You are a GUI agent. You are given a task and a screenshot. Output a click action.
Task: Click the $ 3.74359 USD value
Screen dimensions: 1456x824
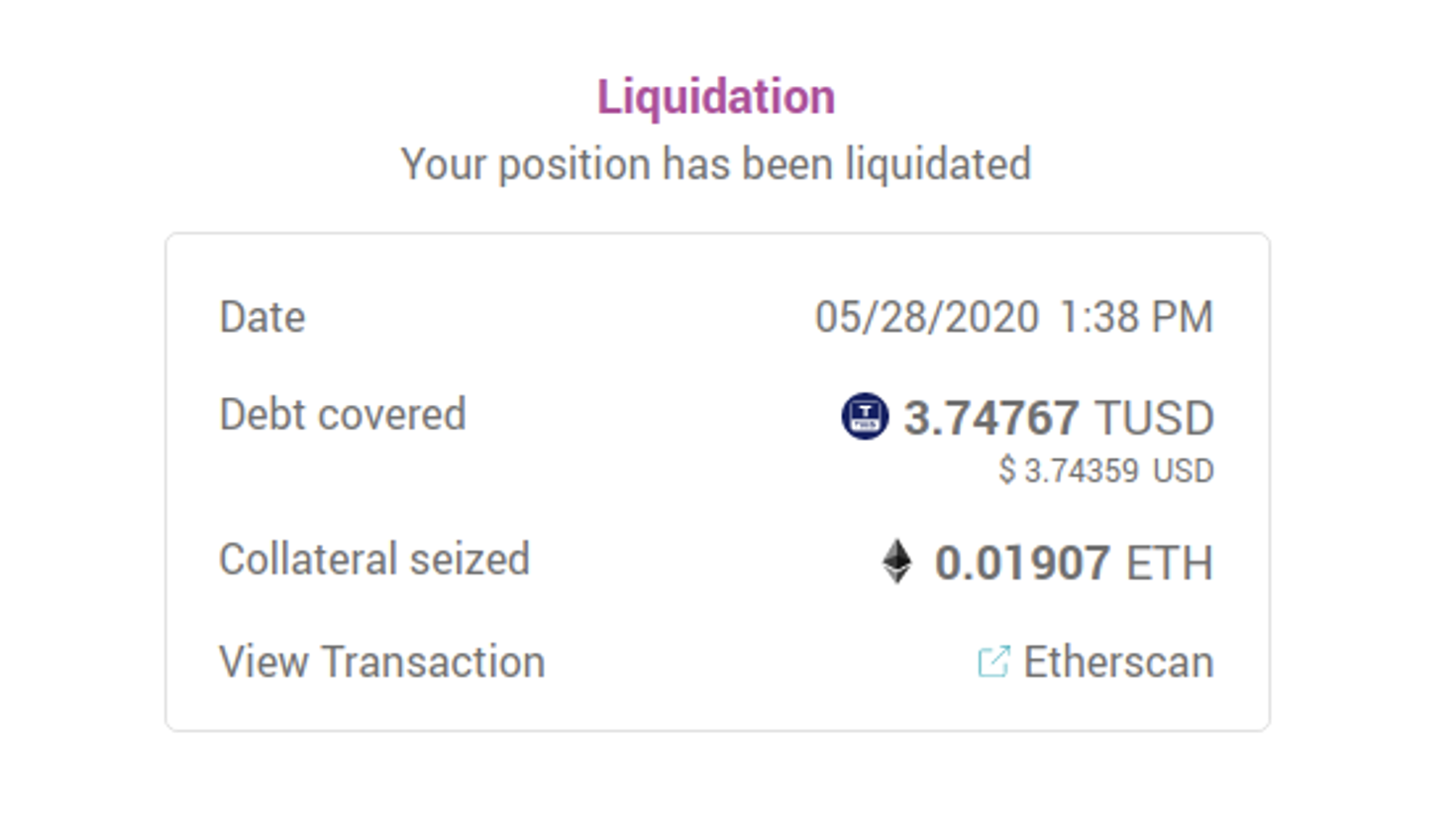click(x=1106, y=470)
